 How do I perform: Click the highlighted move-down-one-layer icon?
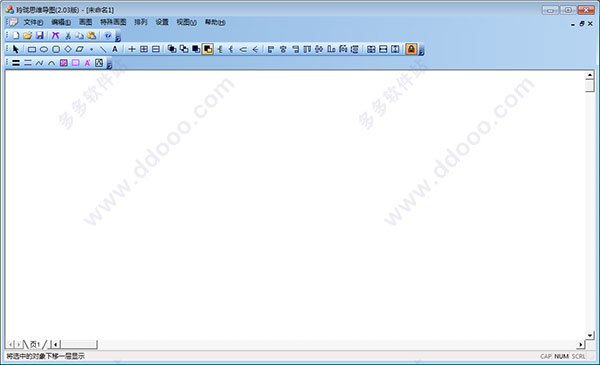[x=208, y=49]
